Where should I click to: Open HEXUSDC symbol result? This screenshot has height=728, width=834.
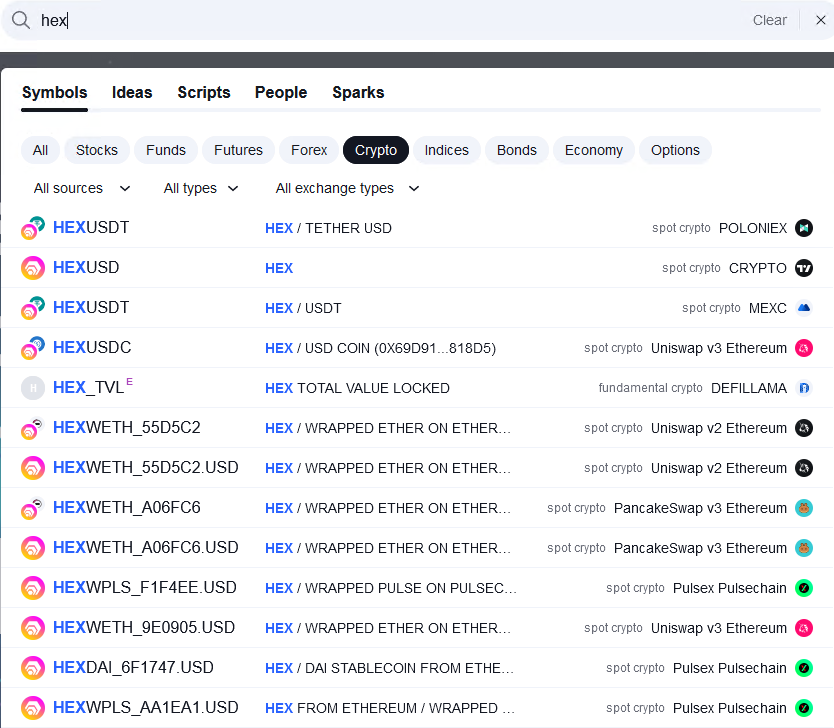[417, 348]
